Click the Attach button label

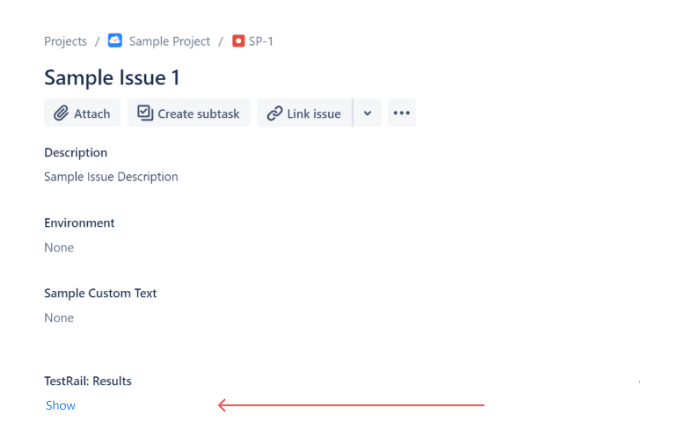[92, 114]
